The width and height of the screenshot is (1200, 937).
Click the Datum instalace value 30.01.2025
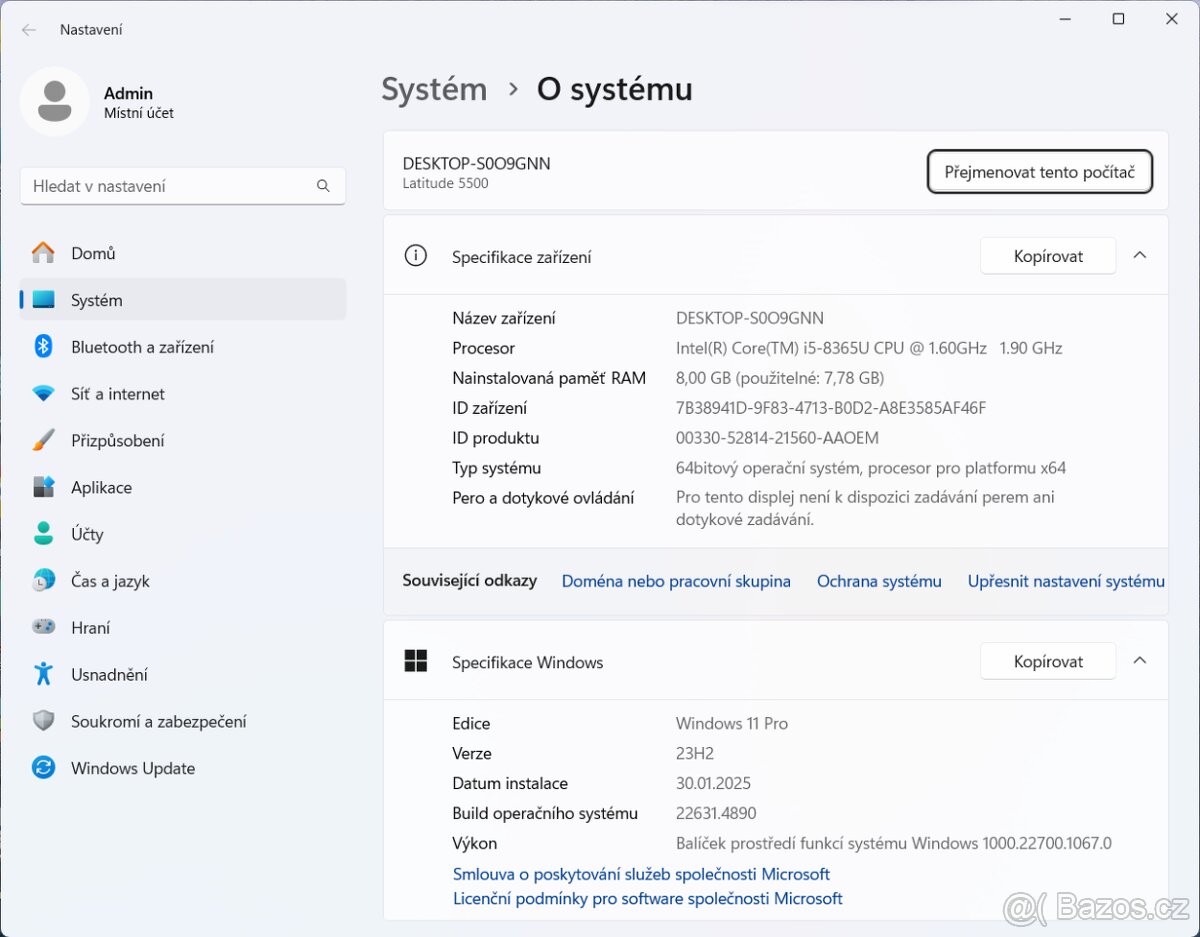pos(713,783)
